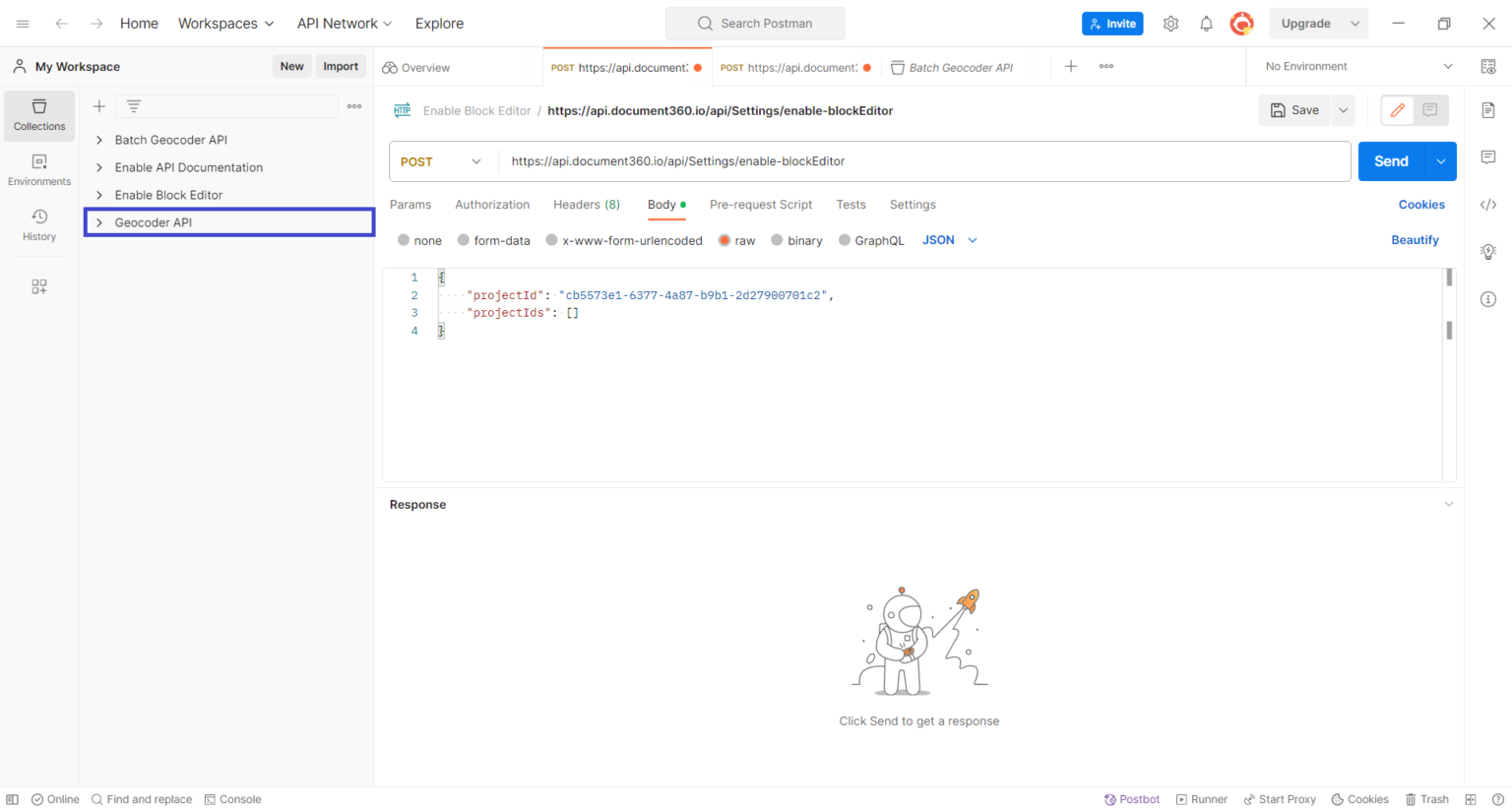Select the GraphQL body option

point(845,239)
